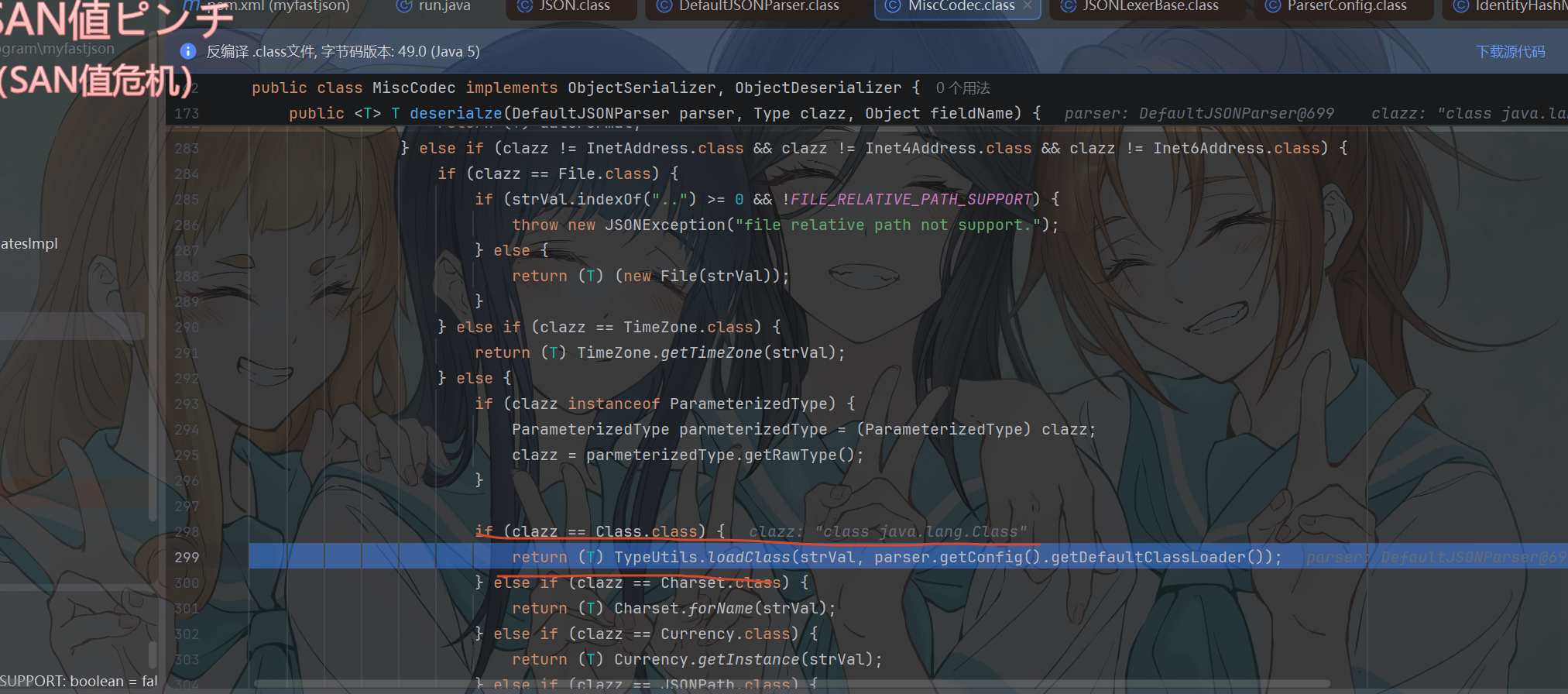Screen dimensions: 1568x694
Task: Open the JSONLexerBase.class tab
Action: pos(1148,6)
